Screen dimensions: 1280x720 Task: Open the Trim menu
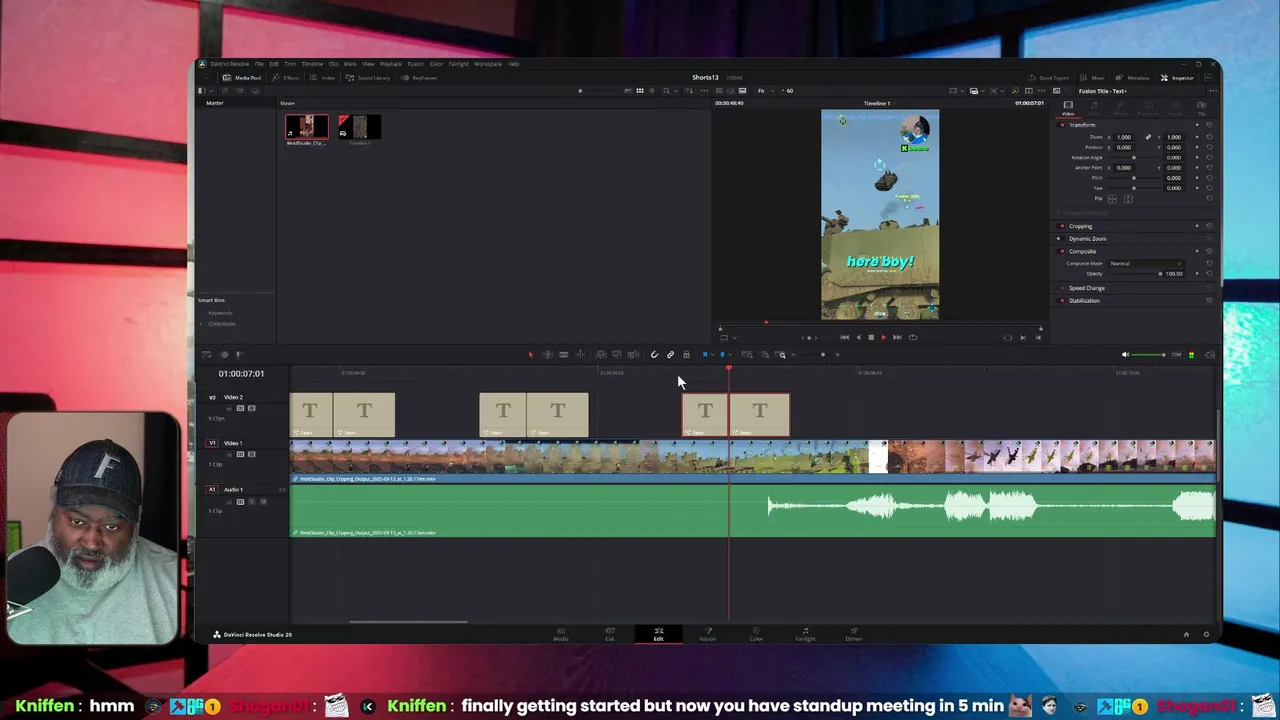[x=290, y=64]
